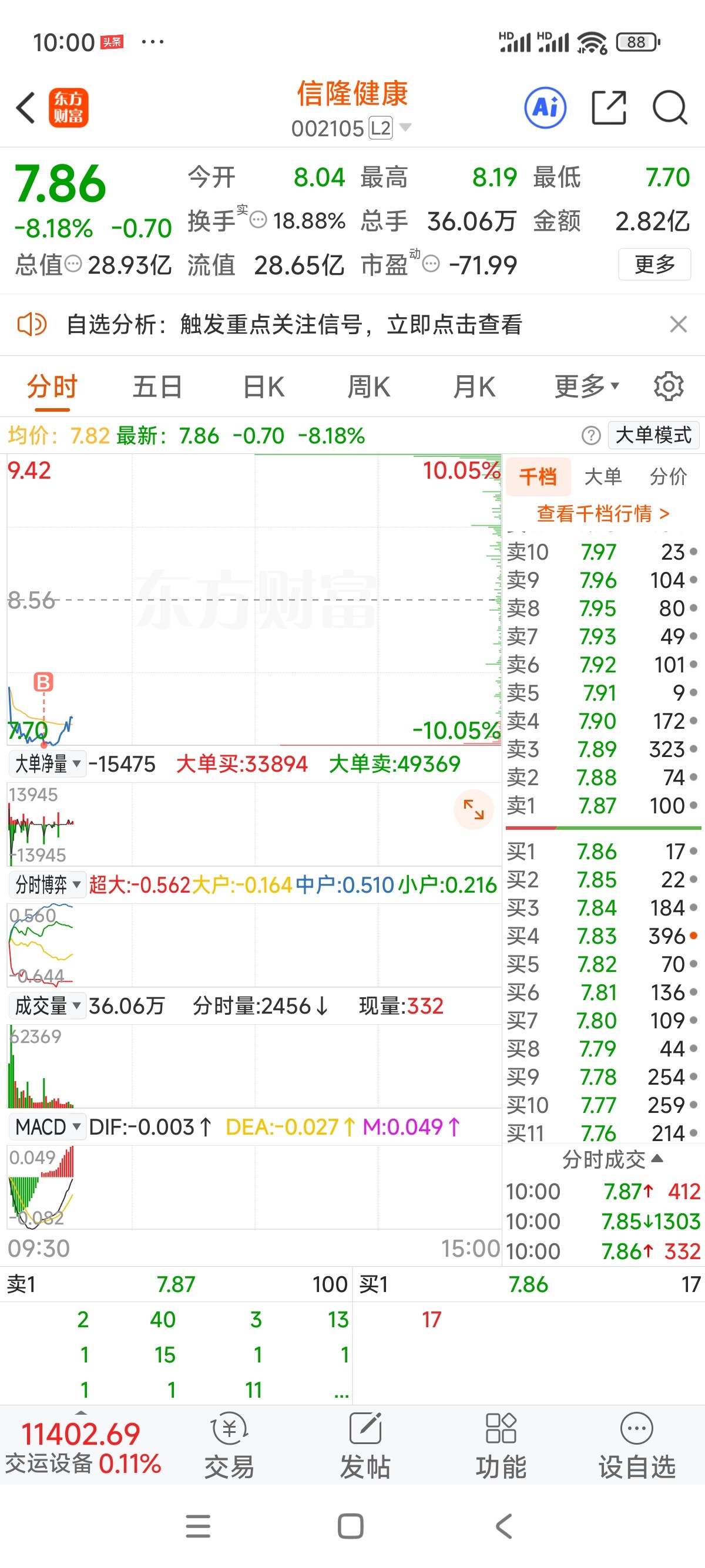Open 交易 in bottom bar
The width and height of the screenshot is (705, 1568).
click(x=229, y=1446)
